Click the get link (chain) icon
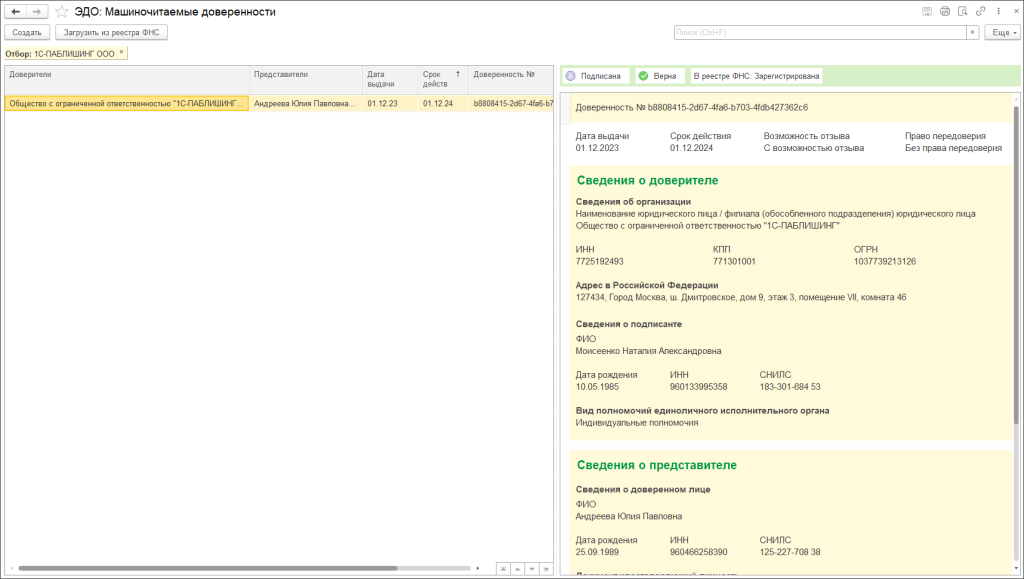 [x=981, y=11]
